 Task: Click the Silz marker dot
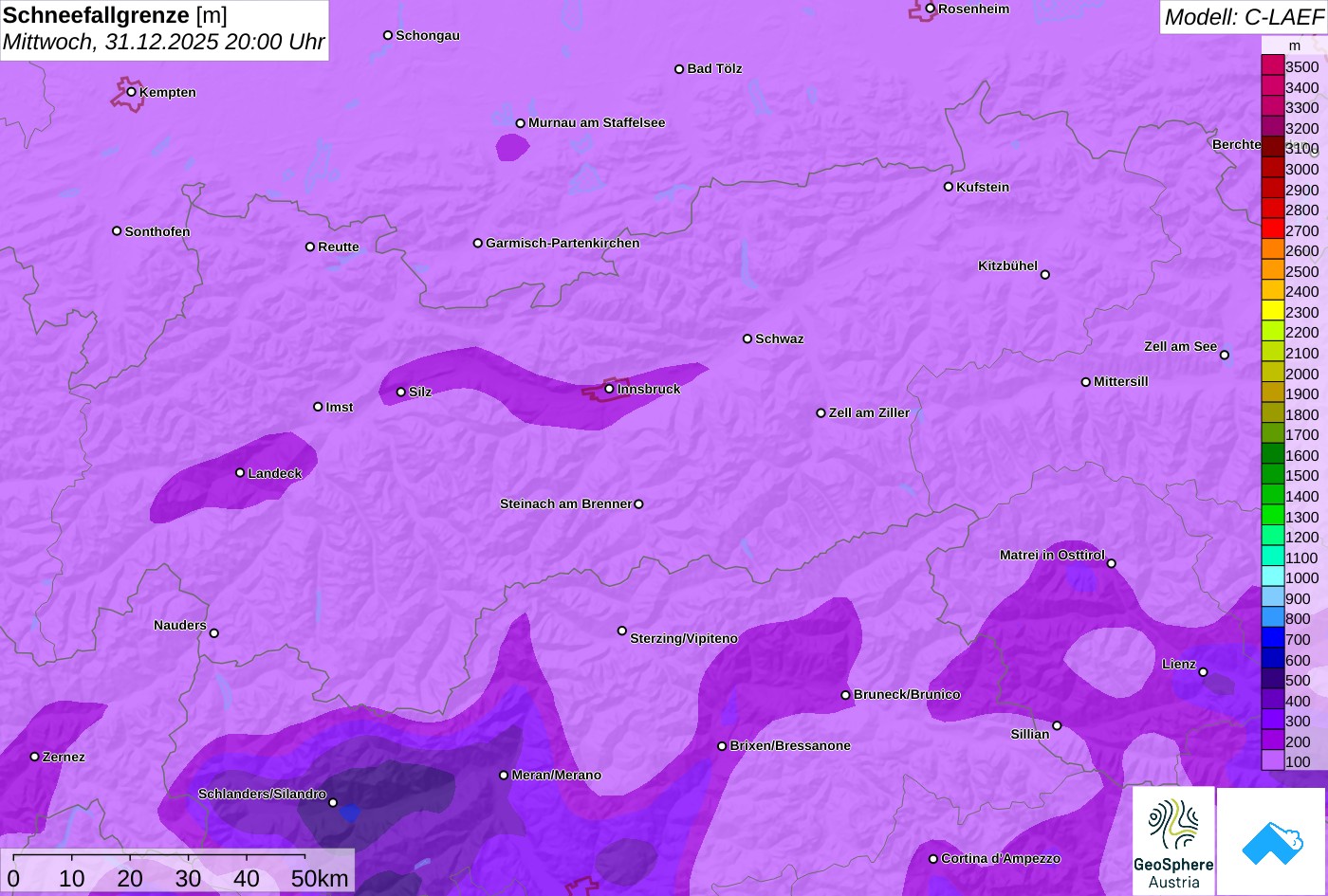(x=400, y=392)
